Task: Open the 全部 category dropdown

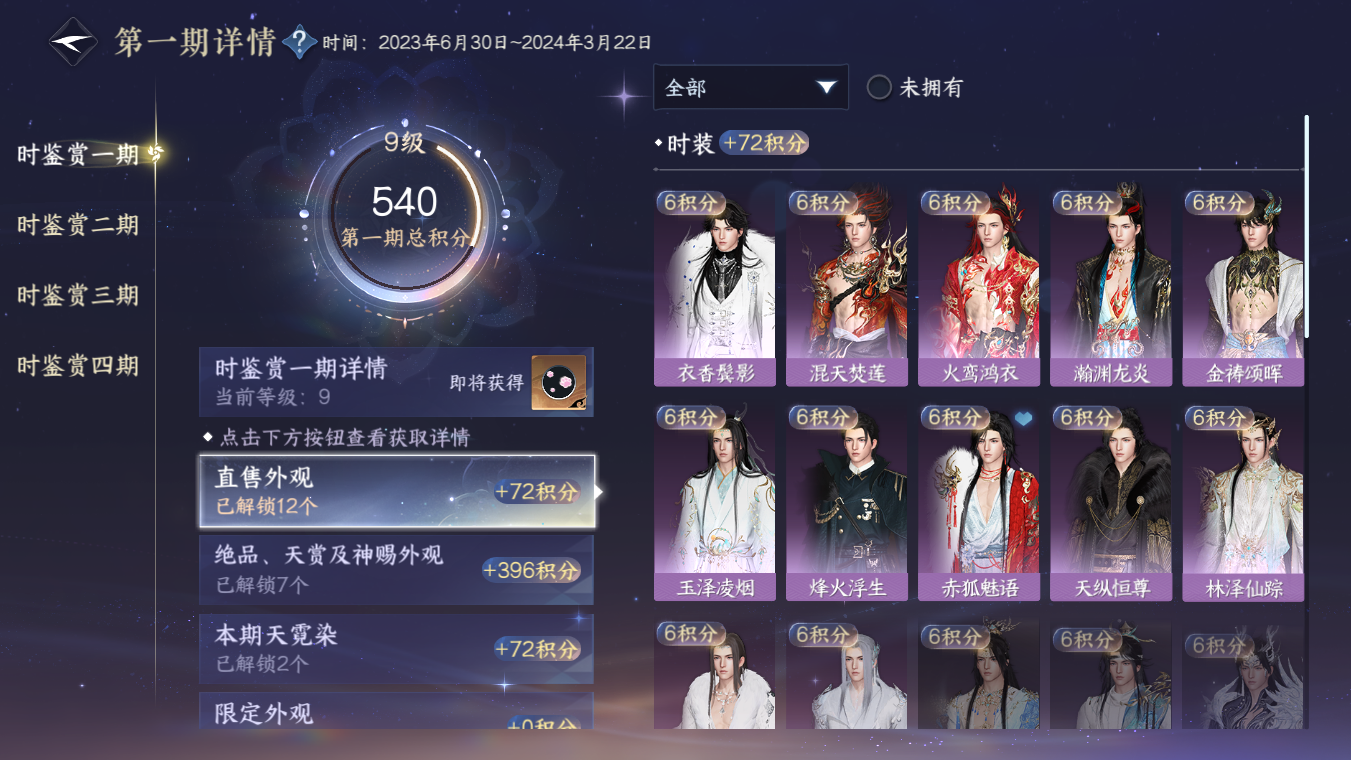Action: point(751,87)
